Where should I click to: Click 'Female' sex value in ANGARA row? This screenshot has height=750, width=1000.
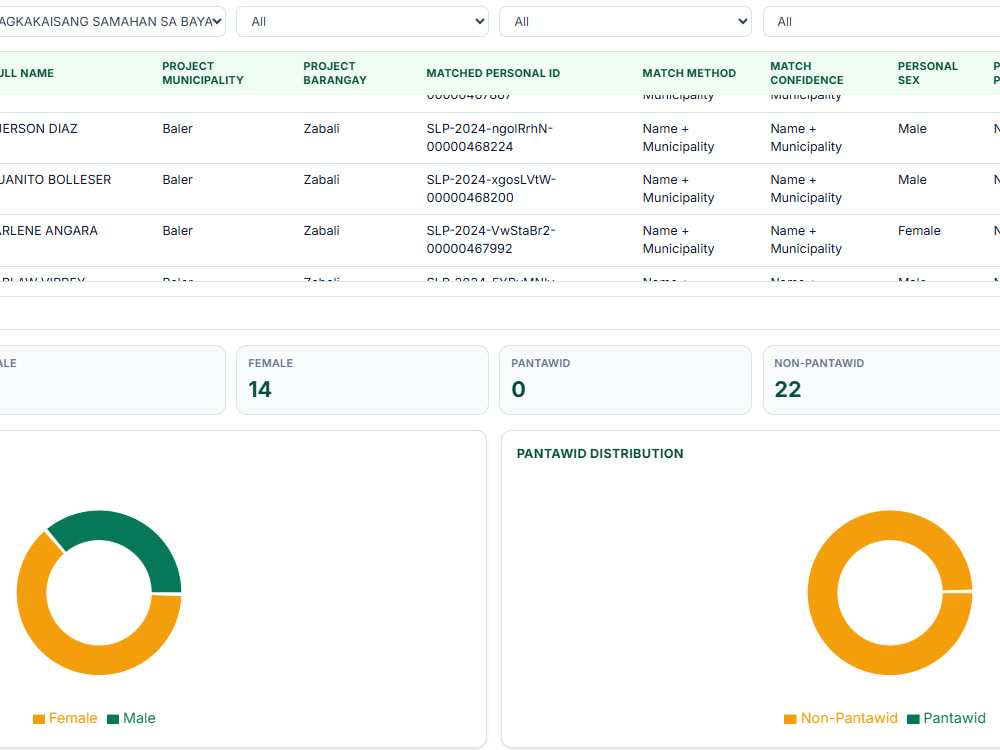point(919,231)
